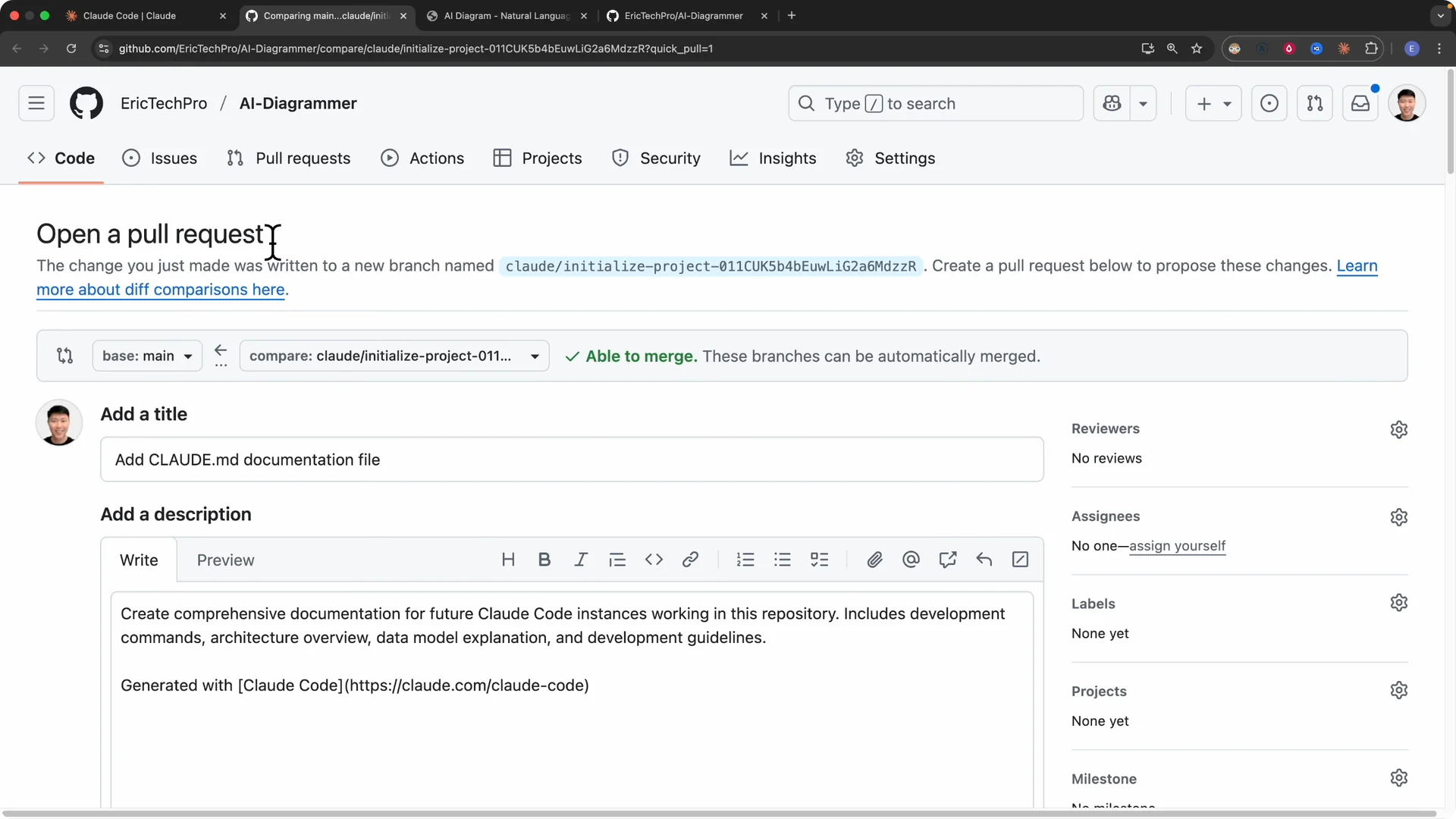1456x819 pixels.
Task: Switch to the Actions tab
Action: pos(422,158)
